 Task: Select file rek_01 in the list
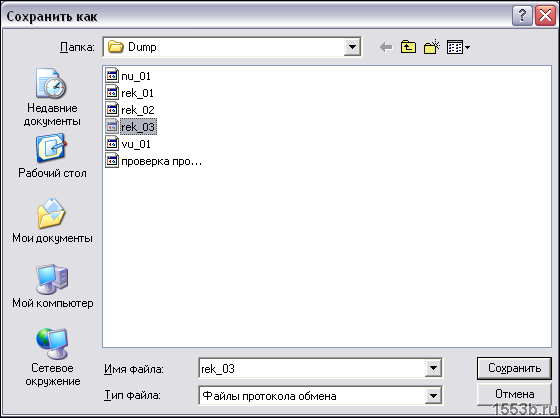(130, 93)
